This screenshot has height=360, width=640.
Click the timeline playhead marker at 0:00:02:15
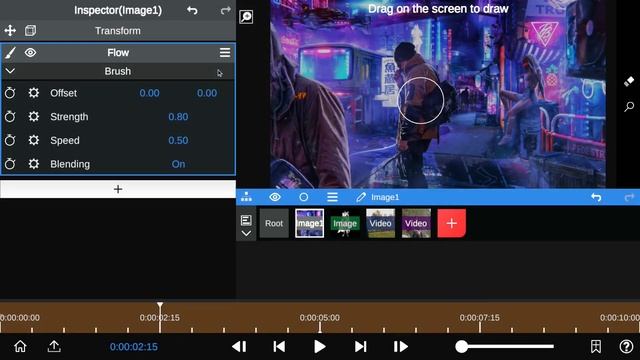pyautogui.click(x=160, y=305)
